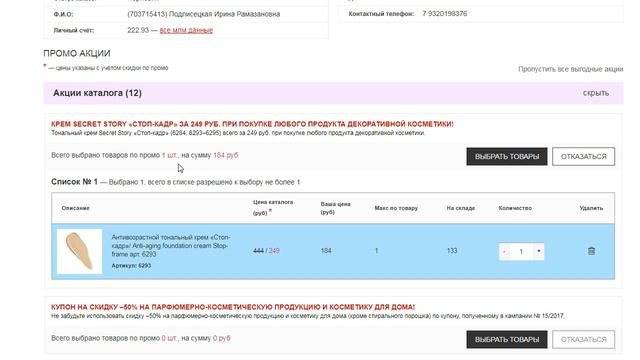Click ОТКАЗАТЬСЯ for the −50% coupon promo
Screen dimensions: 640x360
[583, 339]
